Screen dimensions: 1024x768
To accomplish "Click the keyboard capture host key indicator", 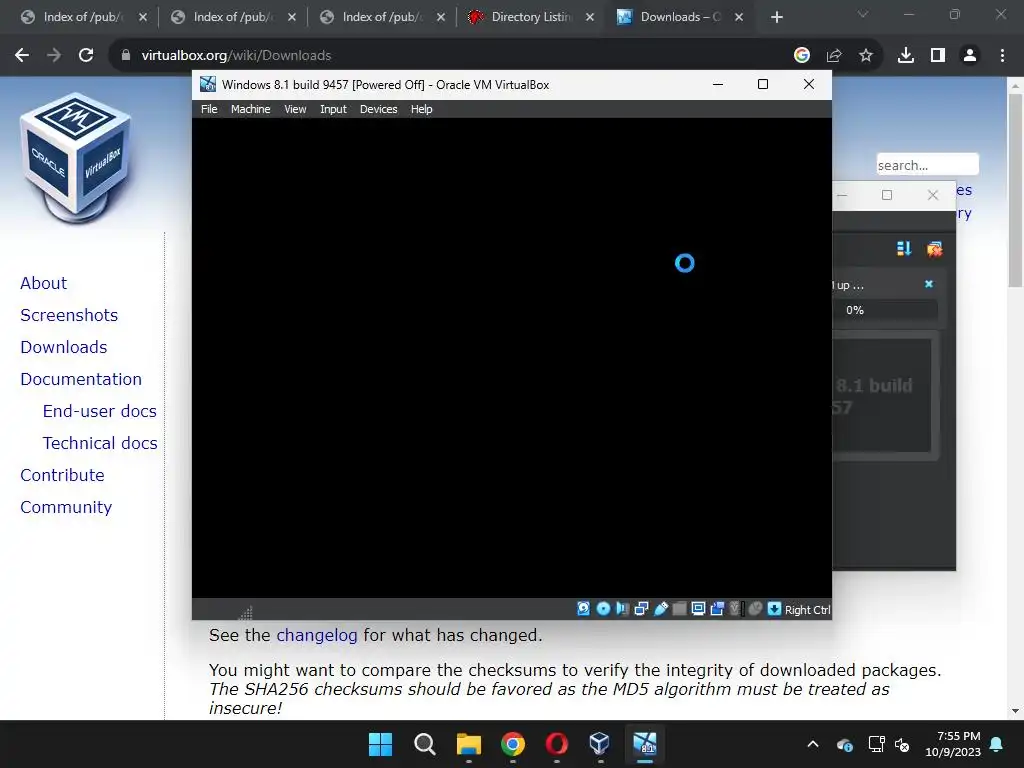I will point(774,609).
